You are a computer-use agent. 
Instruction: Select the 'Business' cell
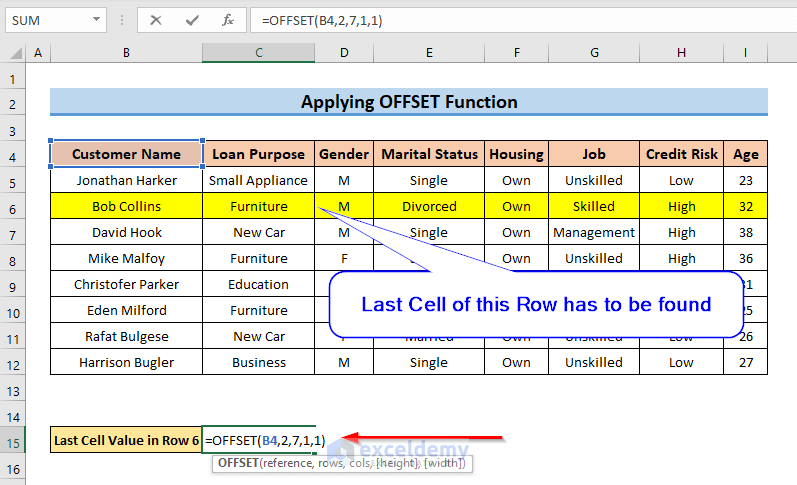tap(258, 362)
